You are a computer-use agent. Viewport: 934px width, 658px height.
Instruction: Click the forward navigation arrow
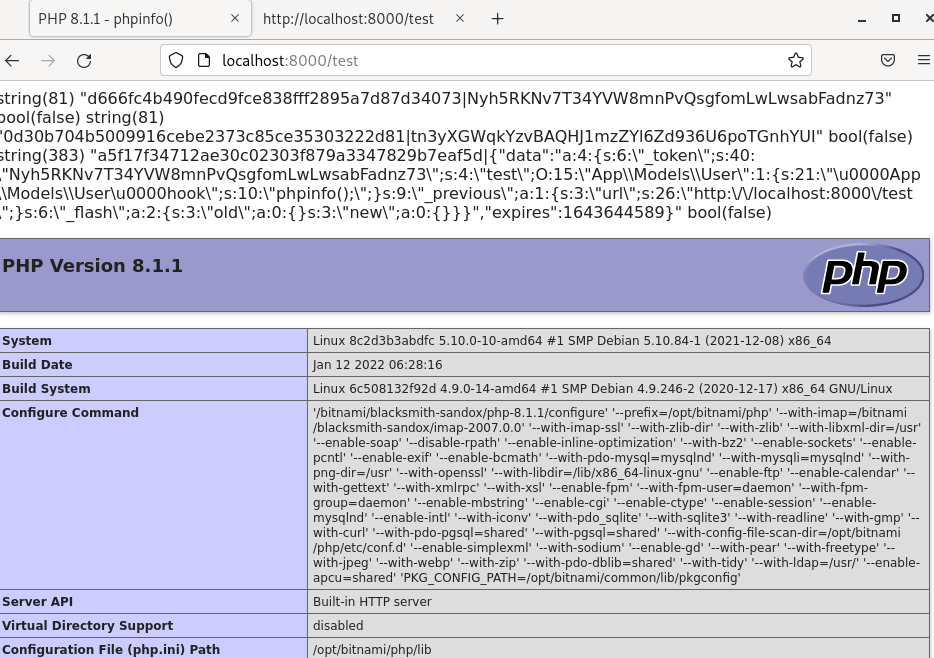[x=48, y=60]
